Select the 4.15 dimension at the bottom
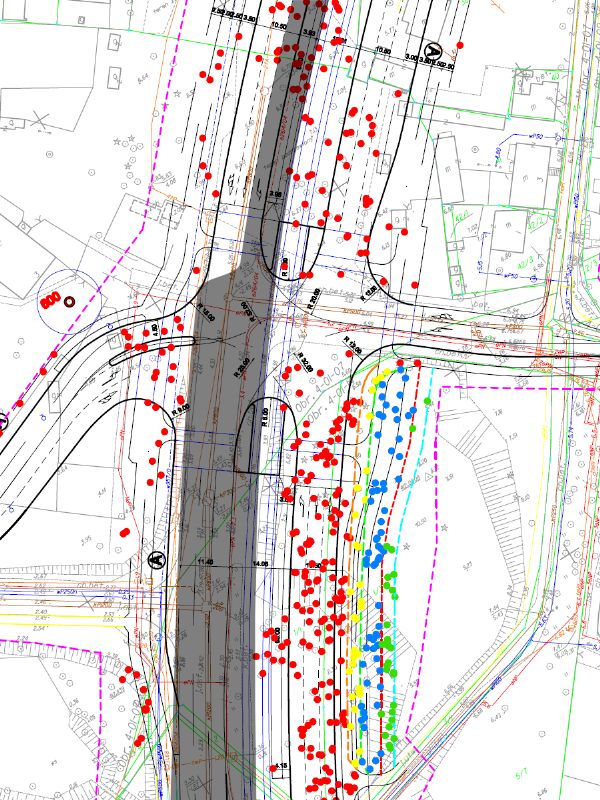600x800 pixels. [x=282, y=767]
